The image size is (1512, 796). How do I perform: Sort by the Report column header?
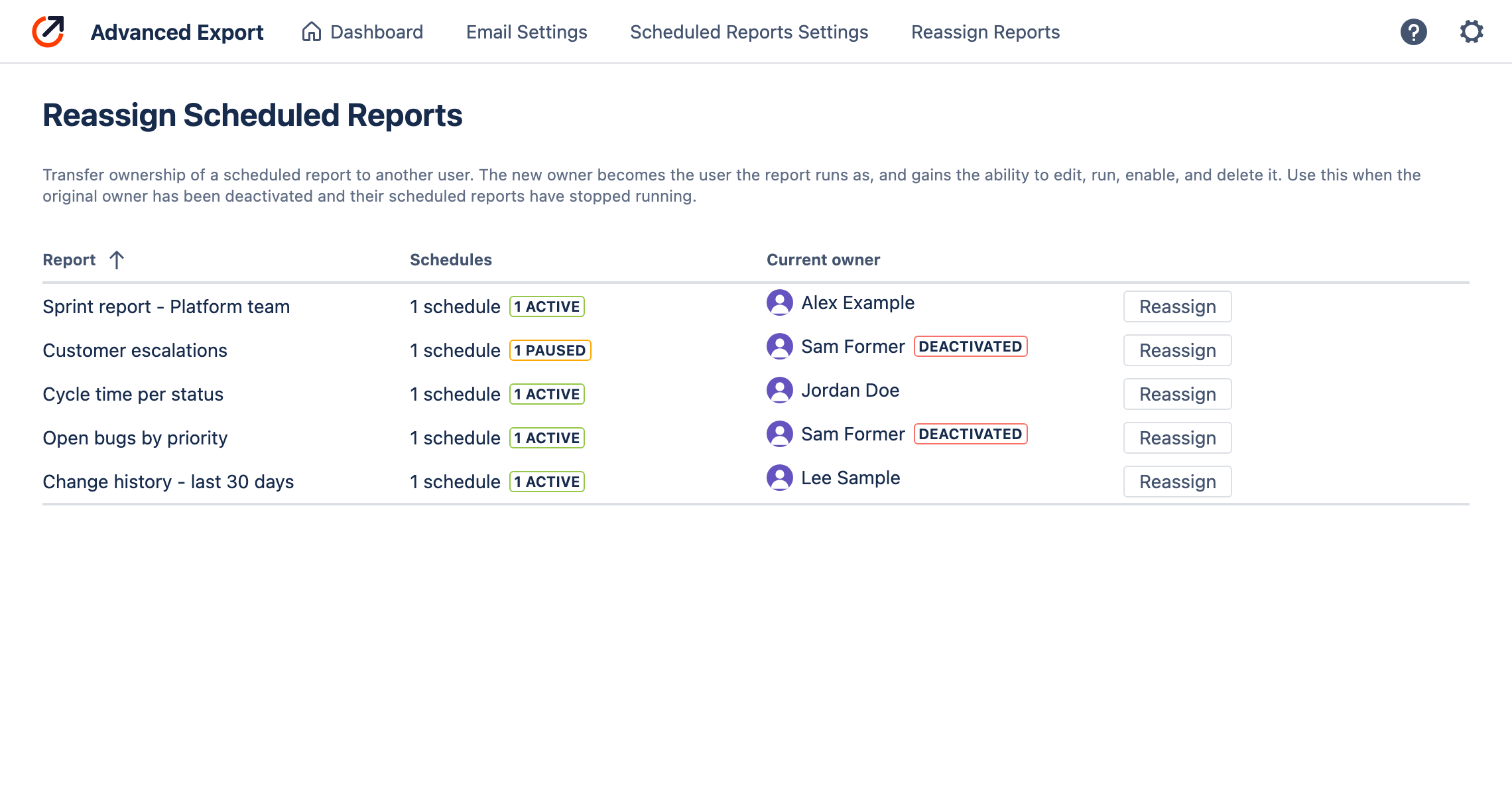click(69, 260)
